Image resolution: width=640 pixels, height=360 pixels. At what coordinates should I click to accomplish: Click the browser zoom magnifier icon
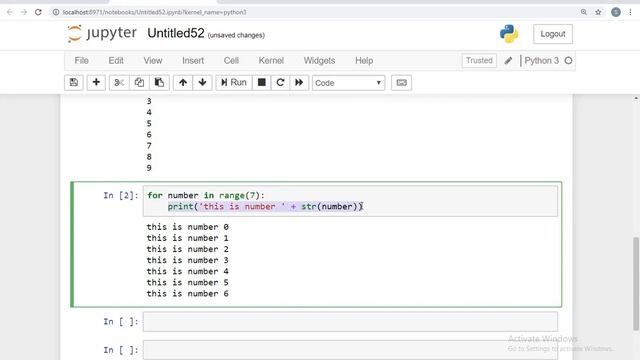(x=584, y=12)
